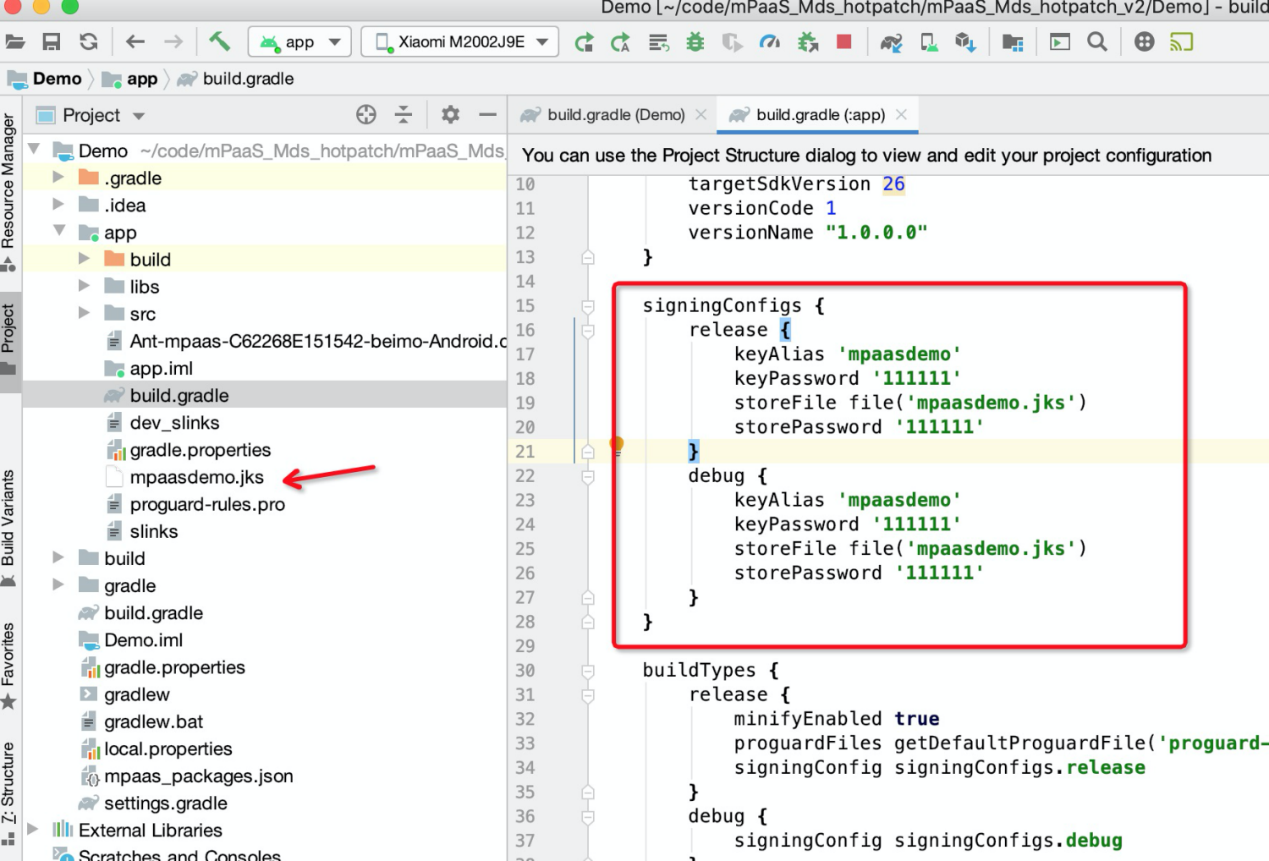Close the build.gradle (Demo) tab
This screenshot has width=1269, height=861.
(x=700, y=115)
